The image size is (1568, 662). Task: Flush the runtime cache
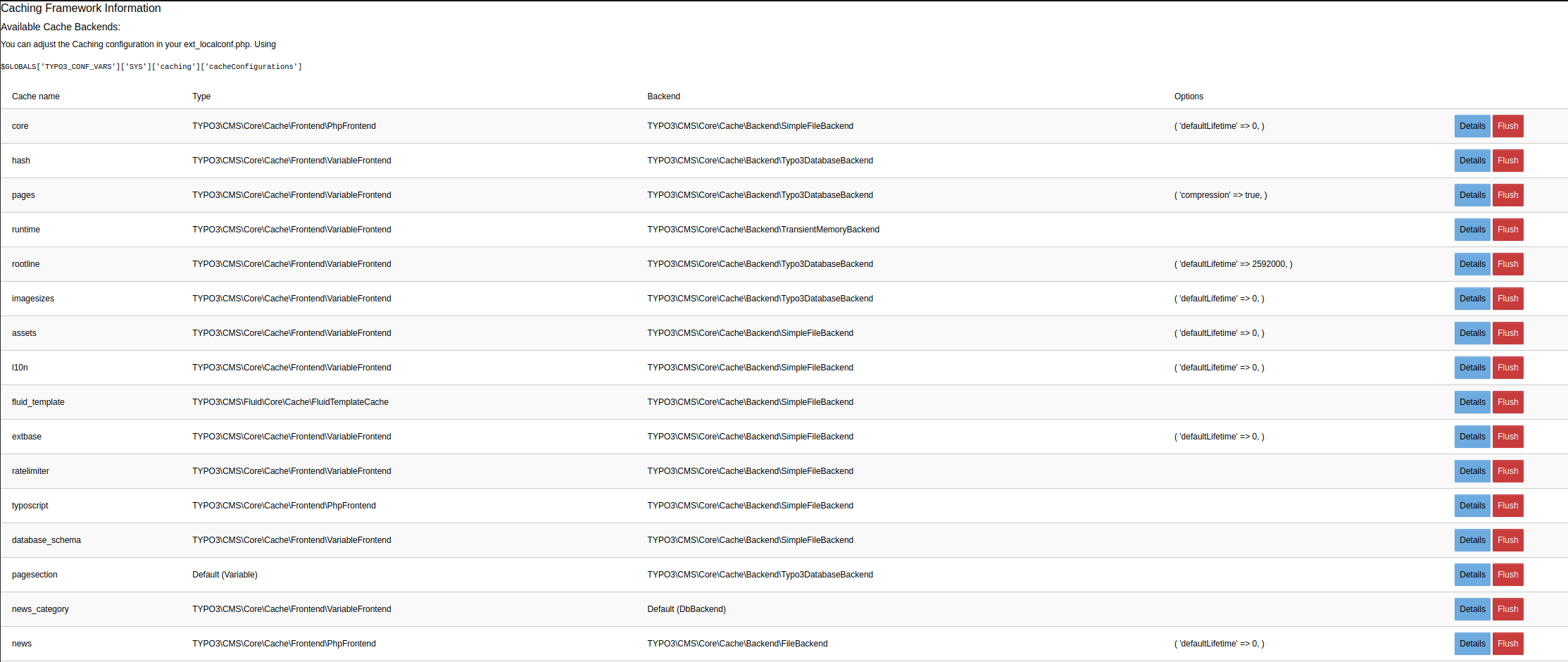pos(1508,230)
